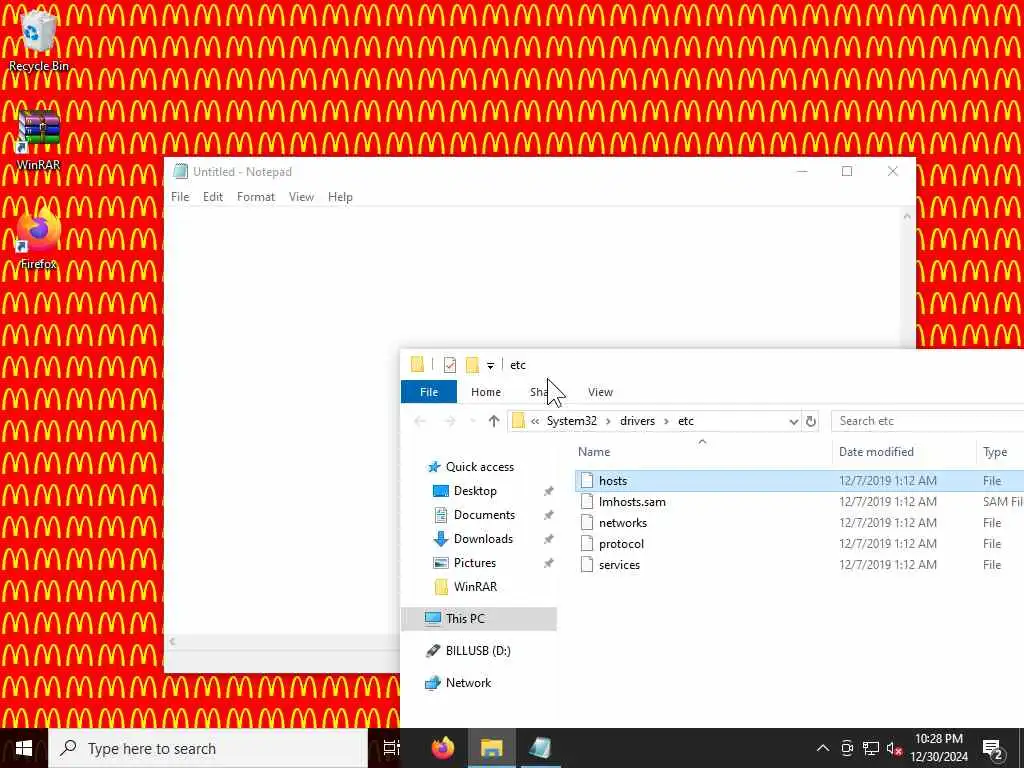Open Notepad Format menu

pos(256,197)
